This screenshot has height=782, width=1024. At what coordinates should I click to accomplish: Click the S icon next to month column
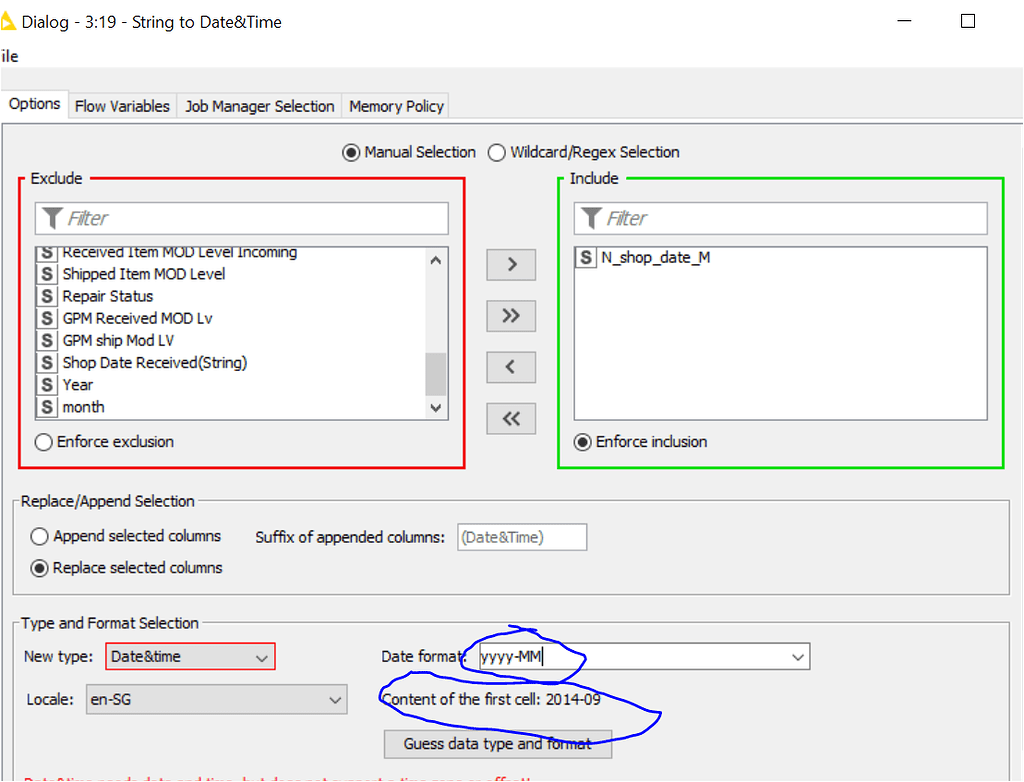(46, 407)
